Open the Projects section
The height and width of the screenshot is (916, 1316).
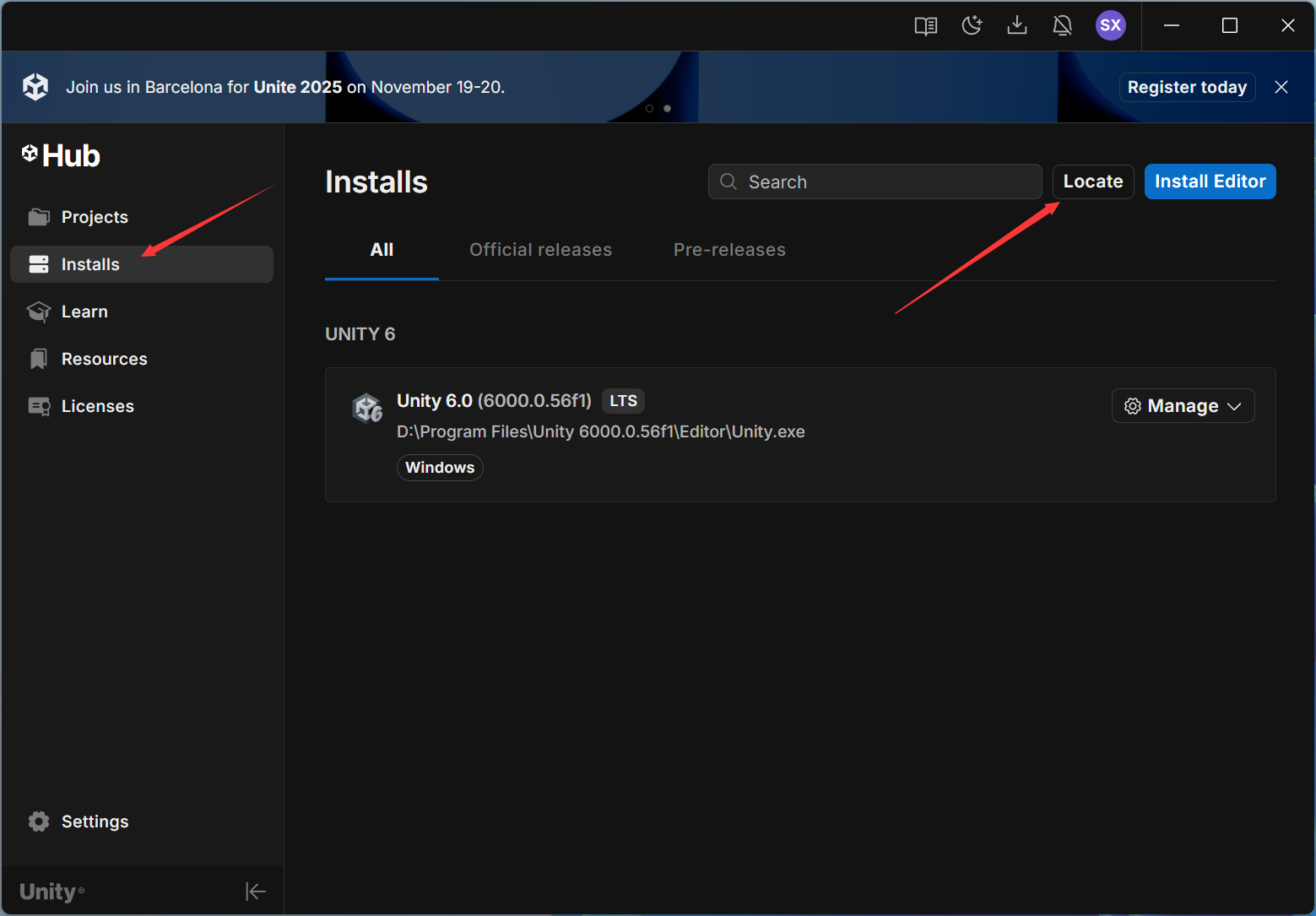[x=142, y=217]
